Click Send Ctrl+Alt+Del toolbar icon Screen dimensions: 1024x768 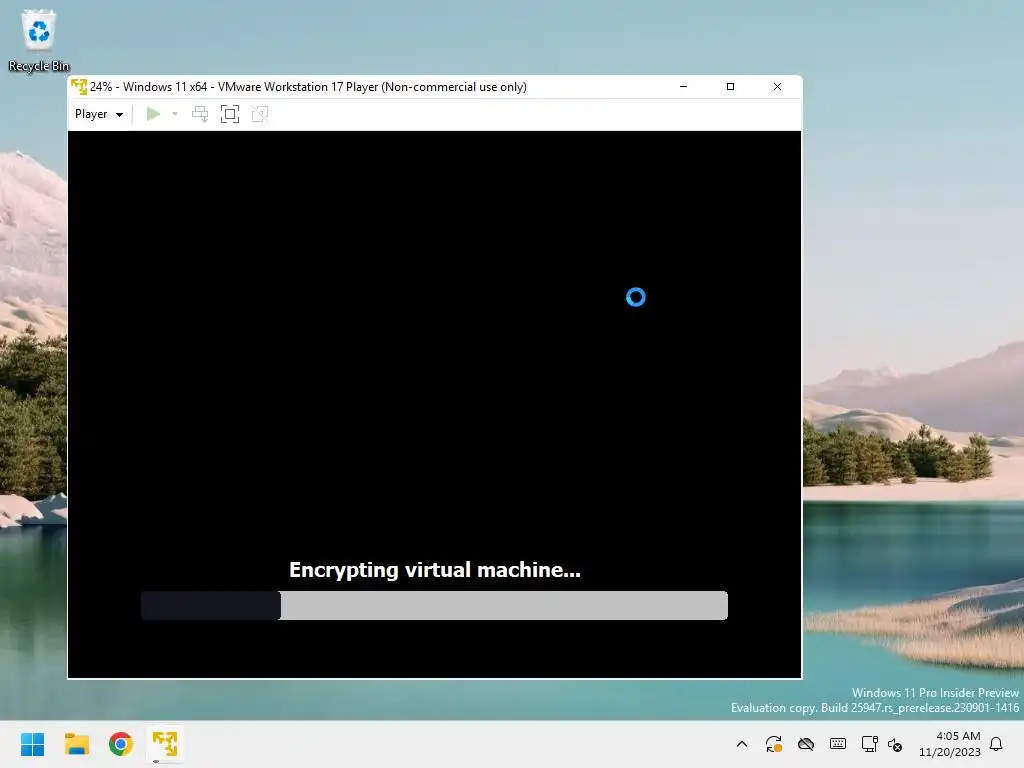200,114
